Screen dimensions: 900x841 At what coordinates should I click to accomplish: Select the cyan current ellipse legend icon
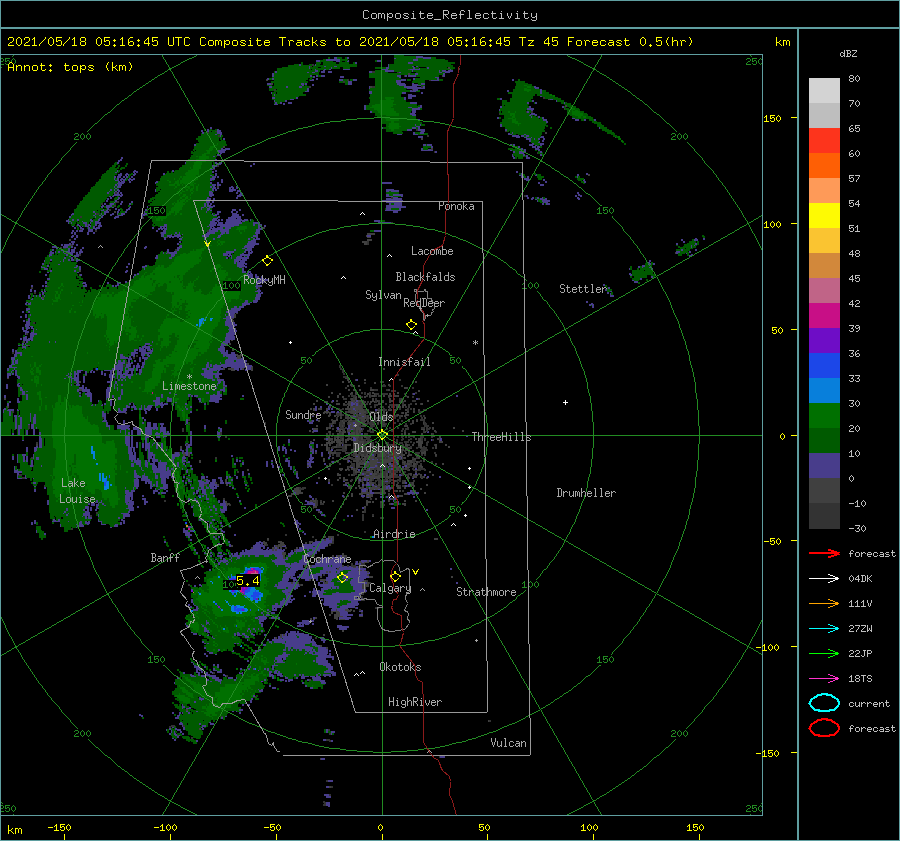coord(824,703)
